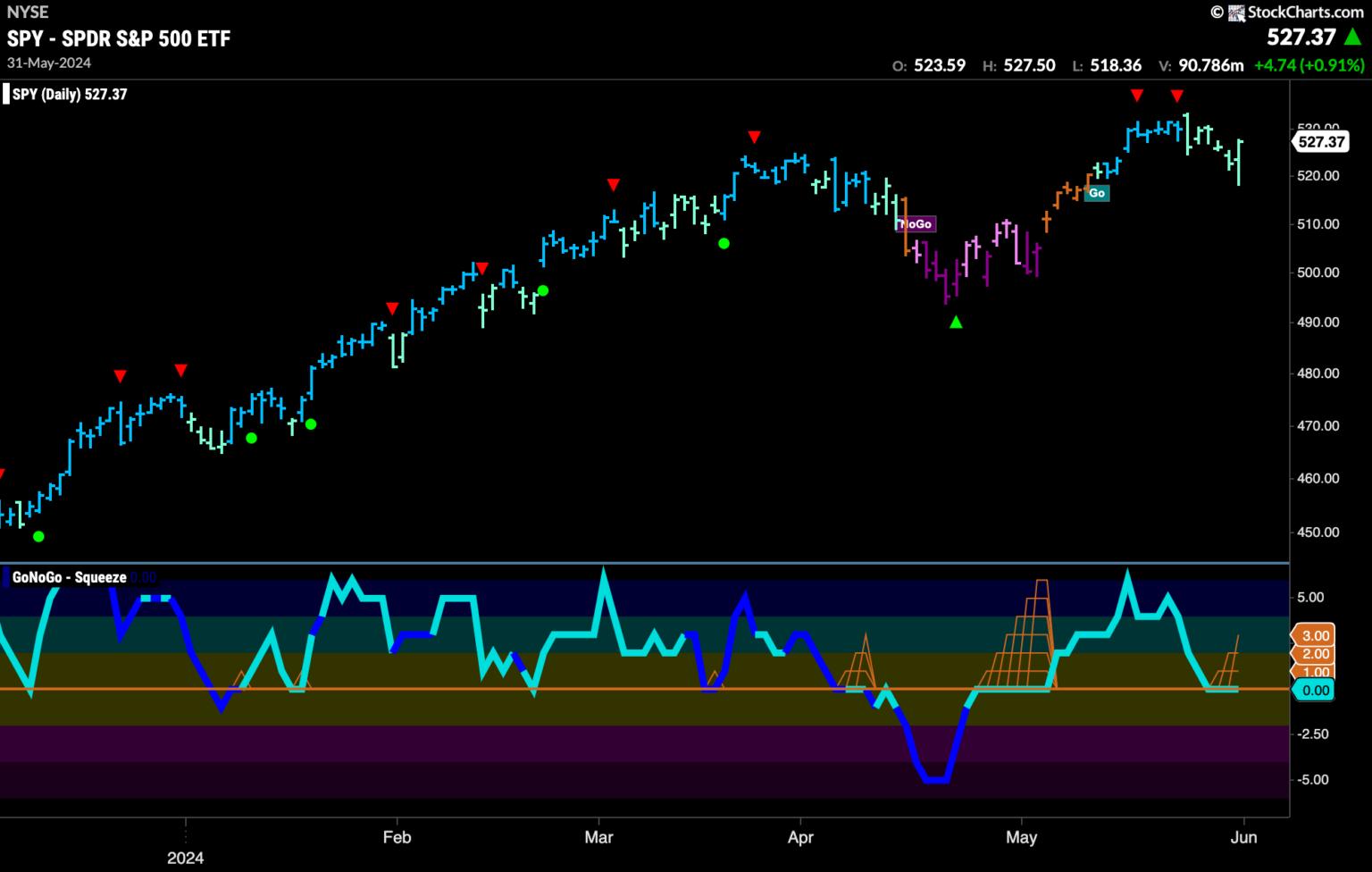Click the 31-May-2024 date text
Viewport: 1372px width, 872px height.
tap(49, 63)
